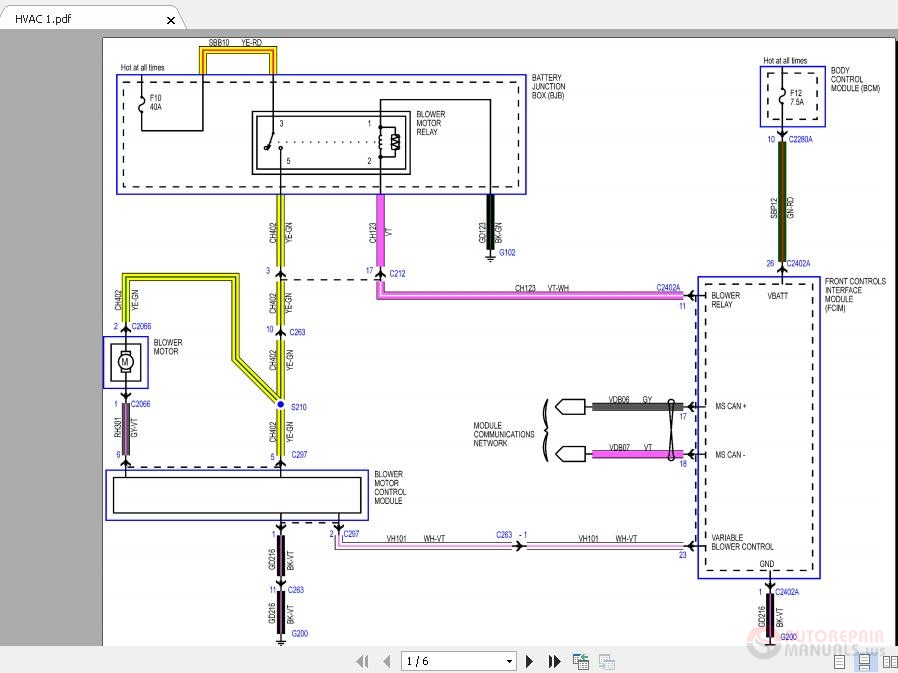Click the G102 ground reference link
This screenshot has width=898, height=673.
coord(507,252)
